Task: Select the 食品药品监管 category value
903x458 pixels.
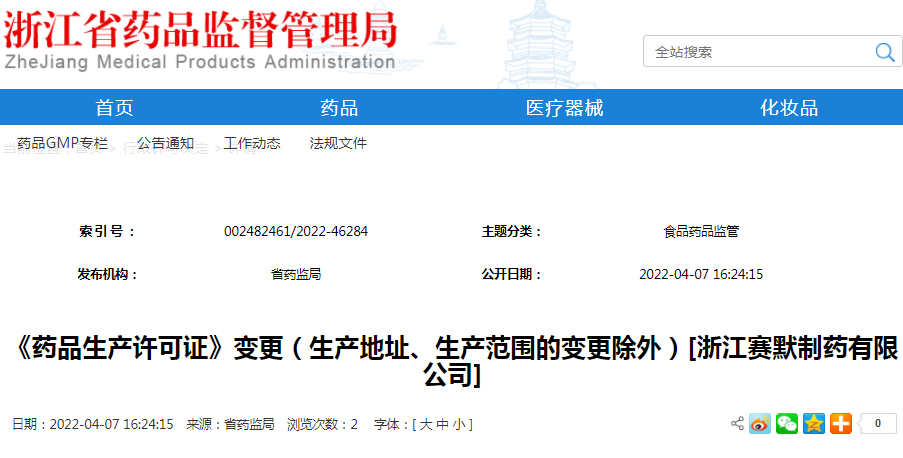Action: point(701,232)
